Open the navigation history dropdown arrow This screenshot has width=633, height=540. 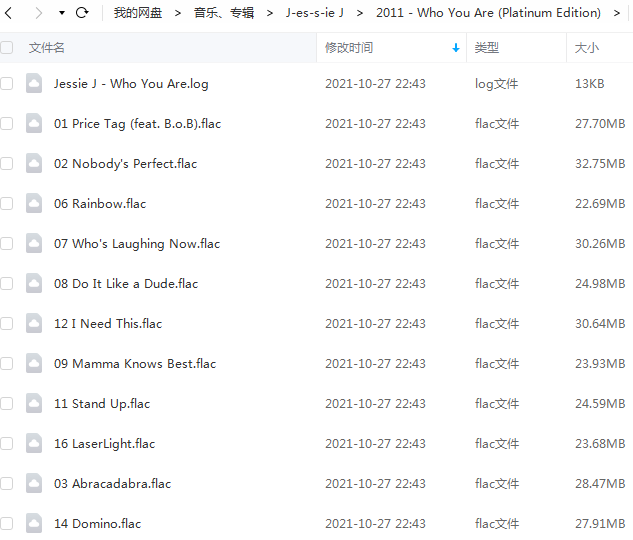[x=62, y=13]
